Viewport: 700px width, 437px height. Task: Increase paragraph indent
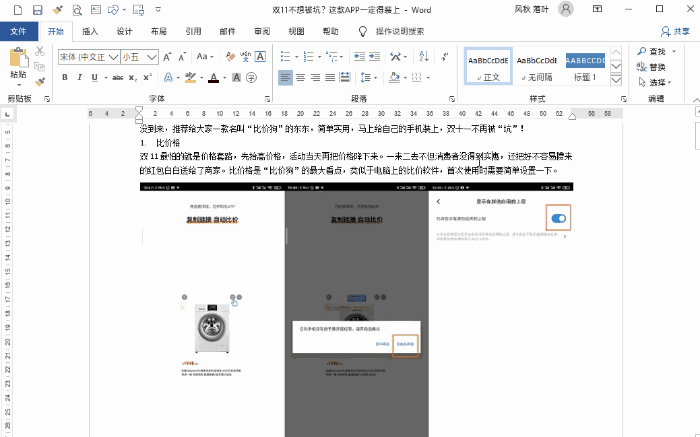[x=375, y=56]
